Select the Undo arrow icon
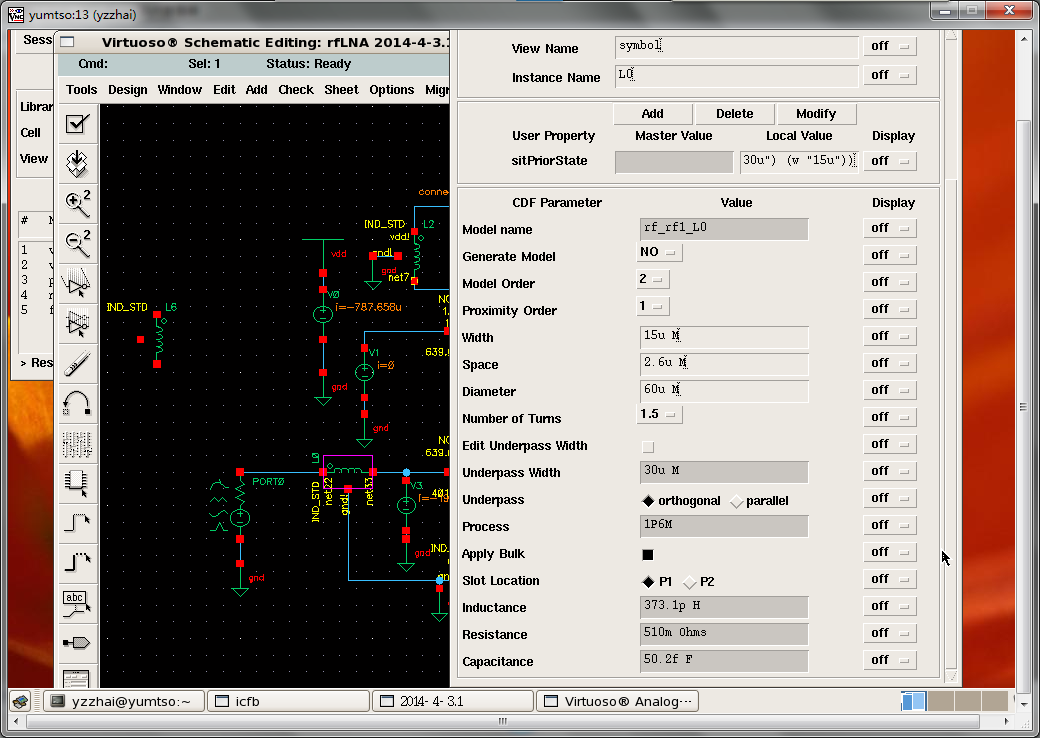Viewport: 1040px width, 738px height. pos(78,403)
